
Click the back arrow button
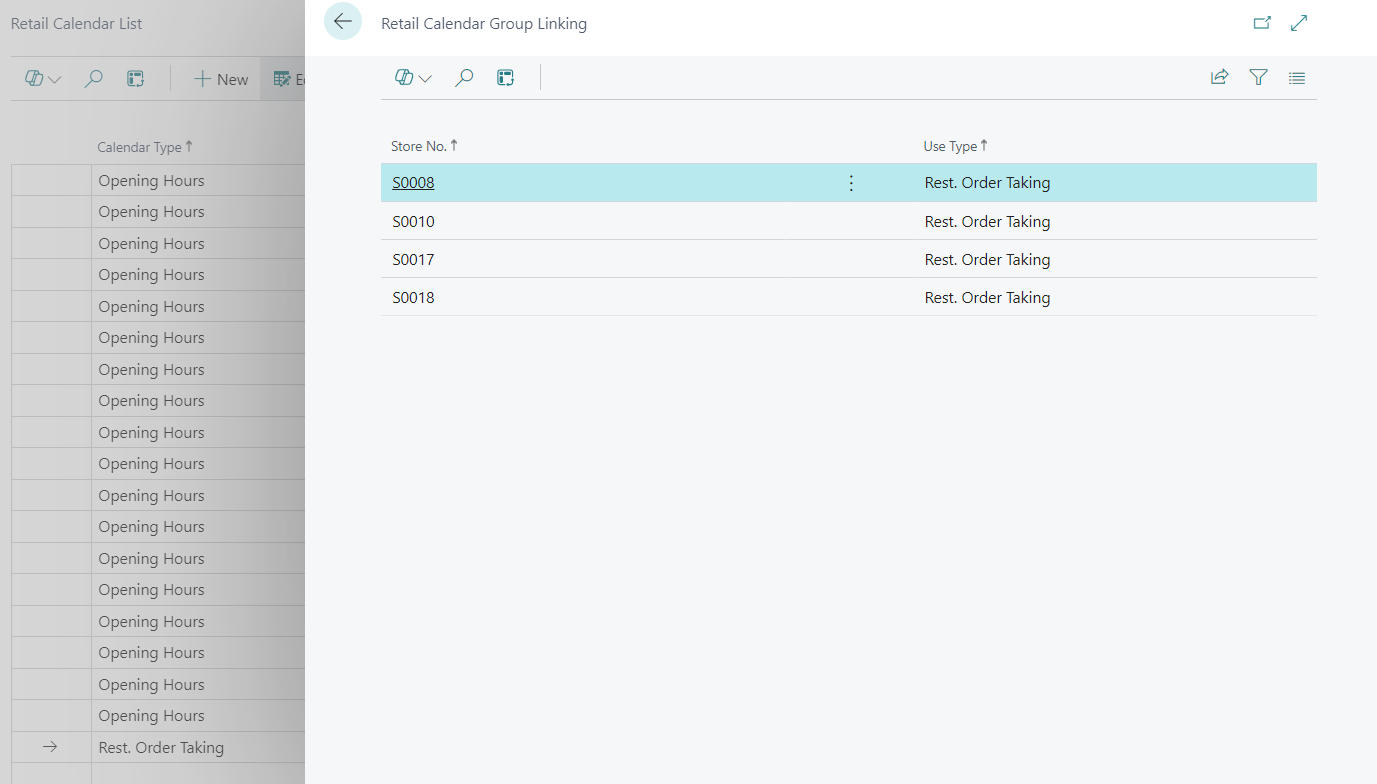(x=343, y=22)
